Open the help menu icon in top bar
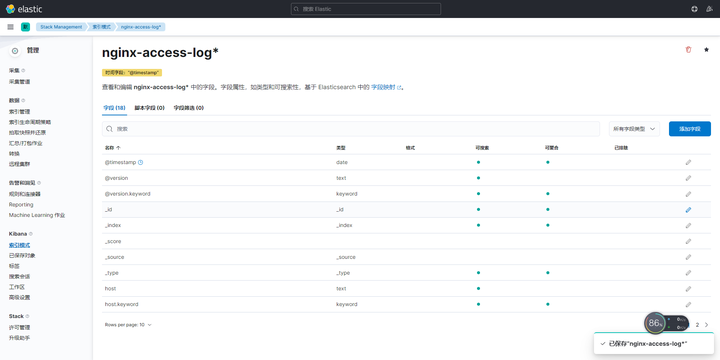 (694, 9)
